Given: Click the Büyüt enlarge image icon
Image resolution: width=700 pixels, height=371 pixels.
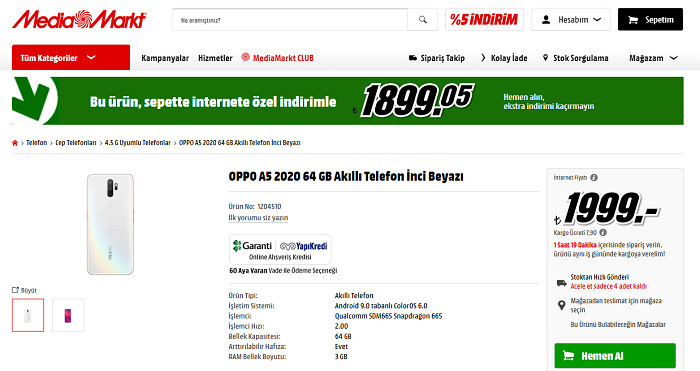Looking at the screenshot, I should pos(16,290).
